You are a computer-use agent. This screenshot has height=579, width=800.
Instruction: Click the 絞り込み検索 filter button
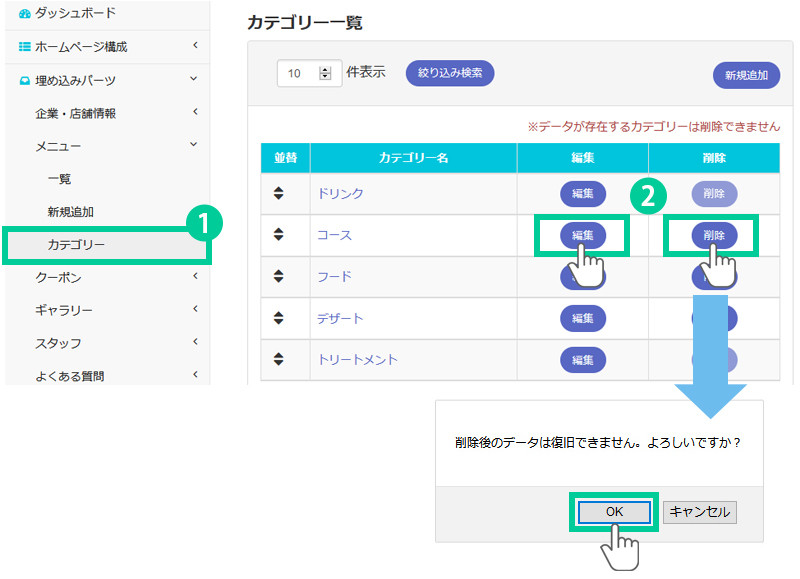450,73
